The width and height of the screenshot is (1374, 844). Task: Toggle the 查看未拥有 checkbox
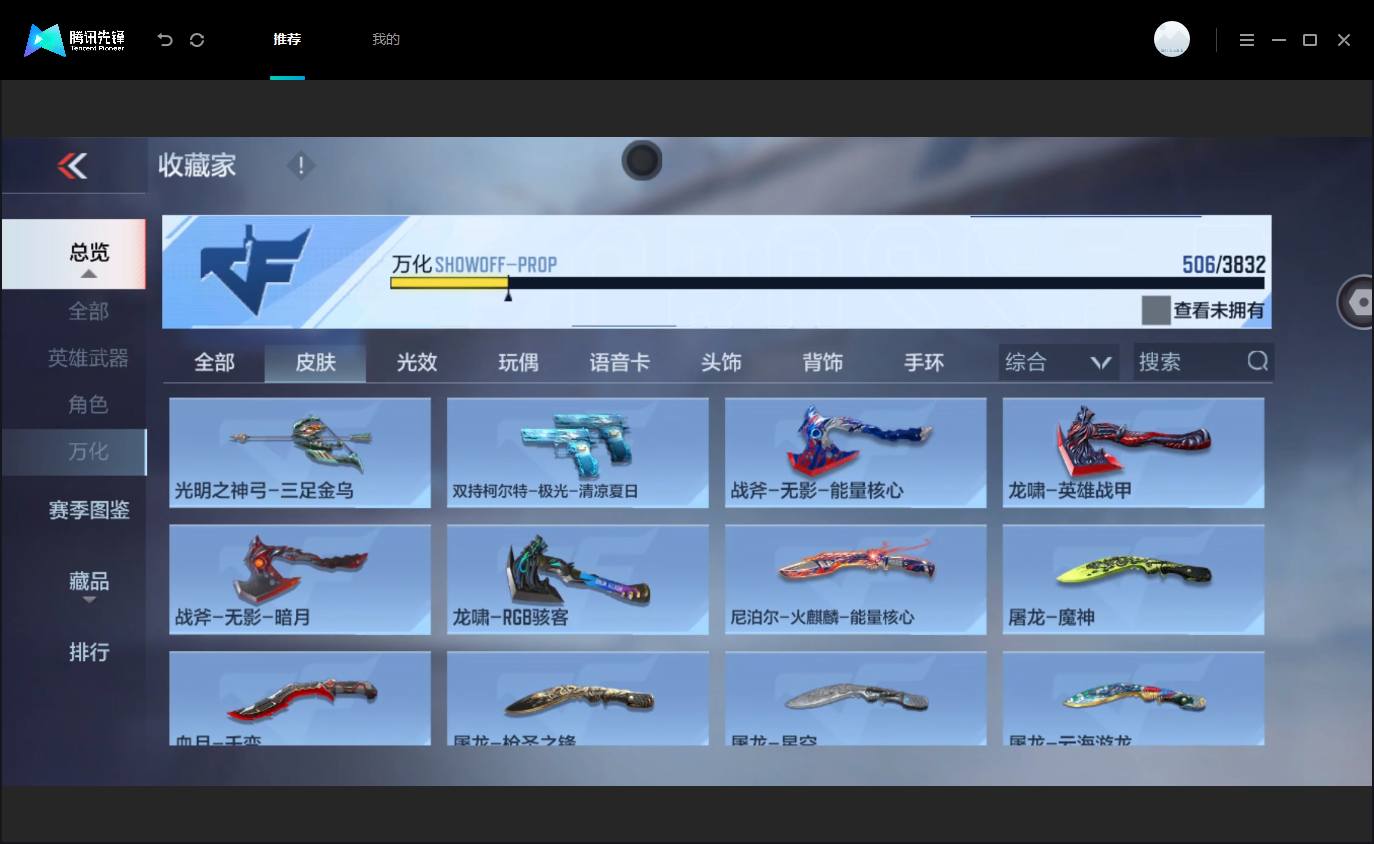point(1156,310)
